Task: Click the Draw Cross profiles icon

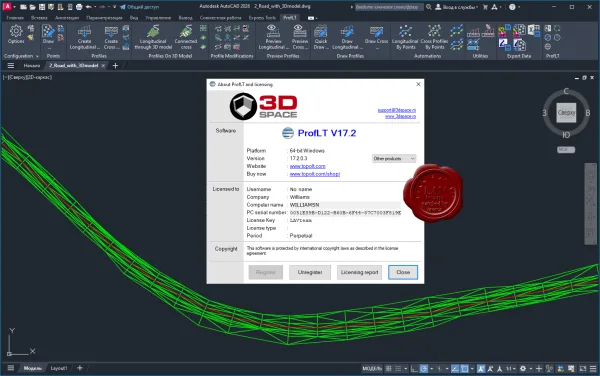Action: 377,35
